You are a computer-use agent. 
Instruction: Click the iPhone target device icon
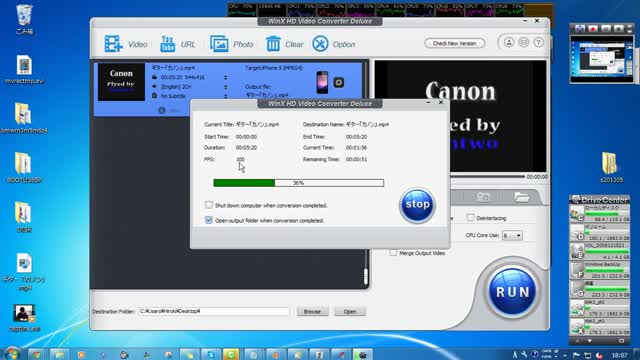[322, 82]
